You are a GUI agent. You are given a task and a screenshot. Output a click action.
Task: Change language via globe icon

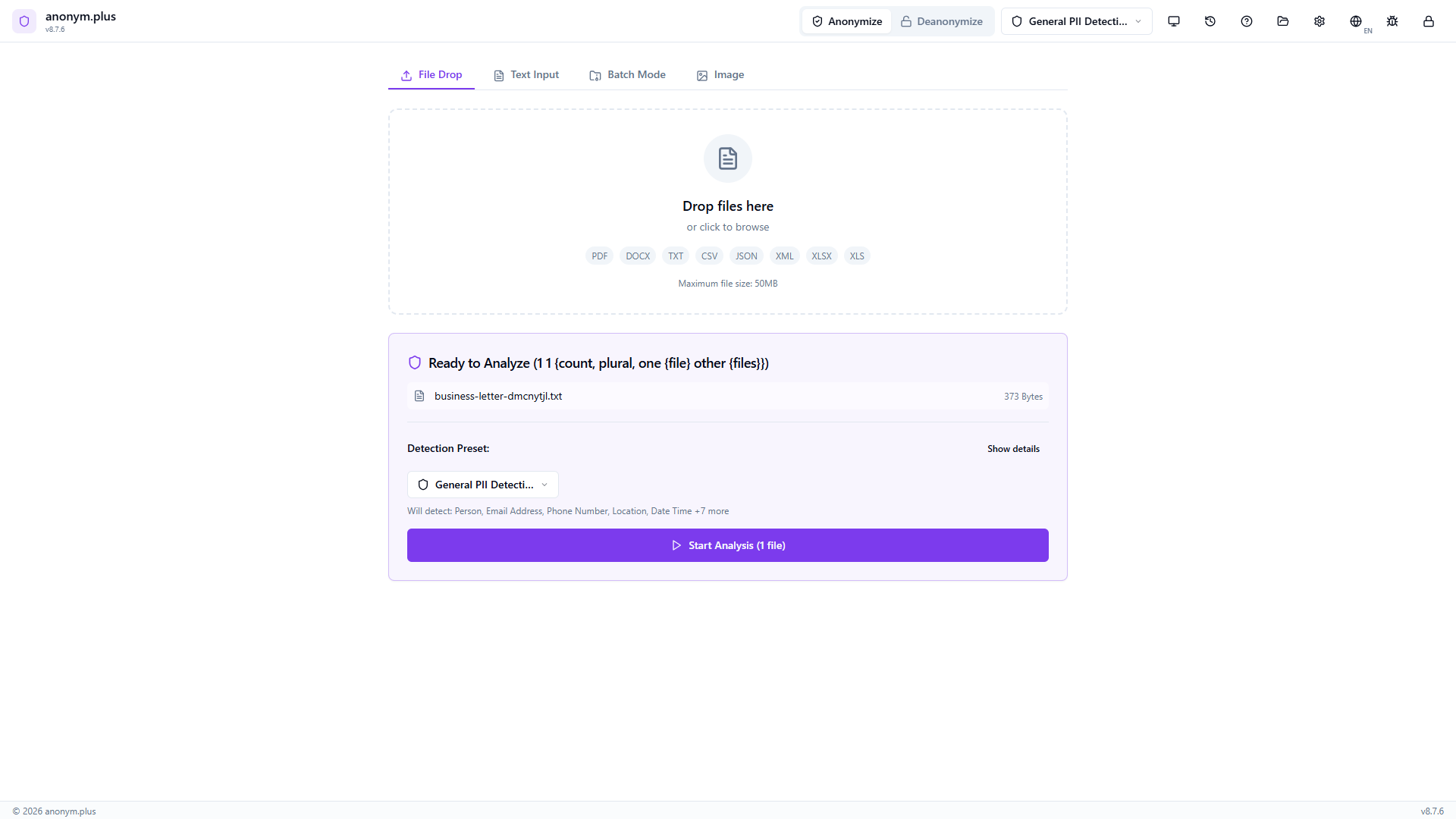tap(1356, 21)
